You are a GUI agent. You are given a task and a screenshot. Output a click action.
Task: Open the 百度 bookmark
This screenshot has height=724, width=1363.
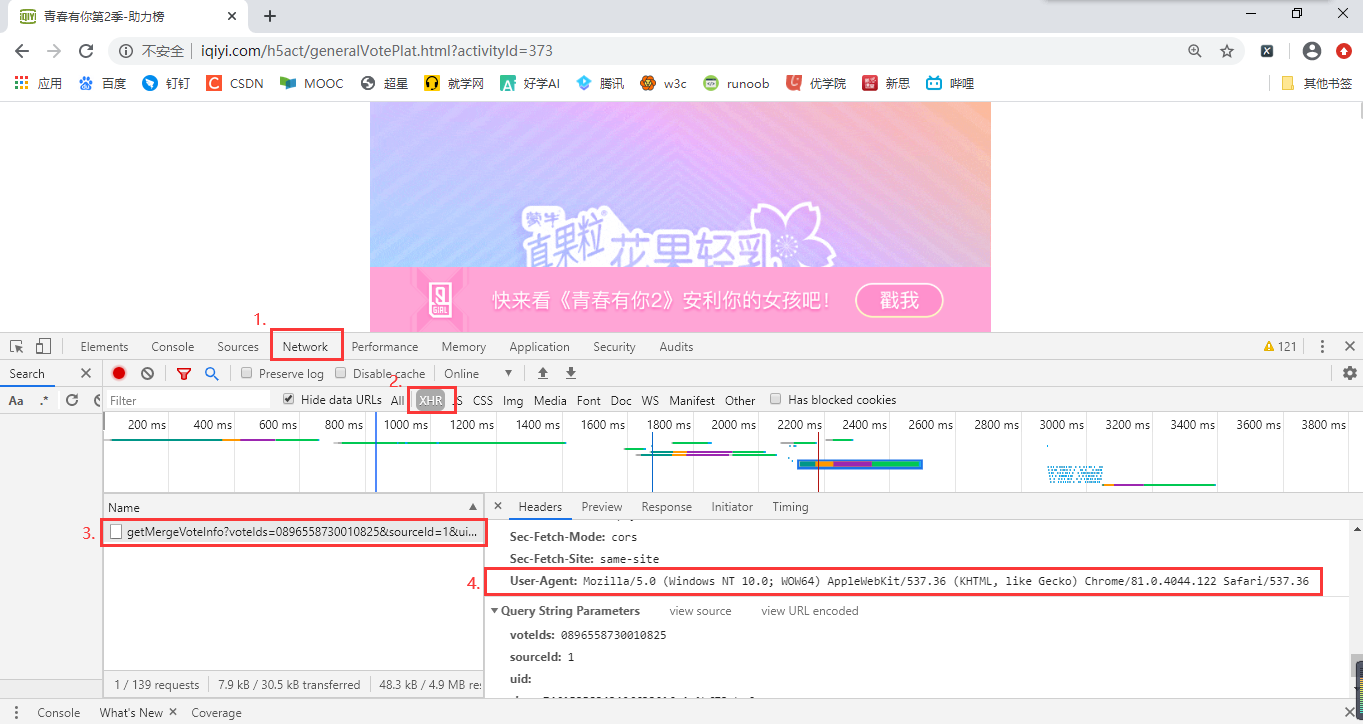(103, 83)
